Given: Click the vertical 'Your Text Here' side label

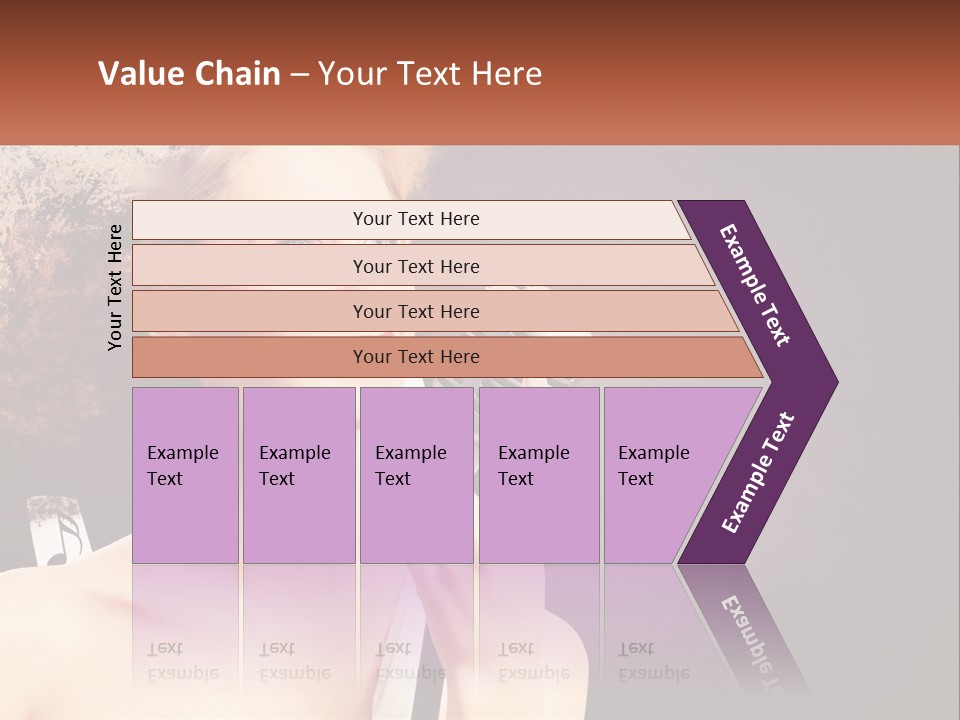Looking at the screenshot, I should click(x=115, y=287).
